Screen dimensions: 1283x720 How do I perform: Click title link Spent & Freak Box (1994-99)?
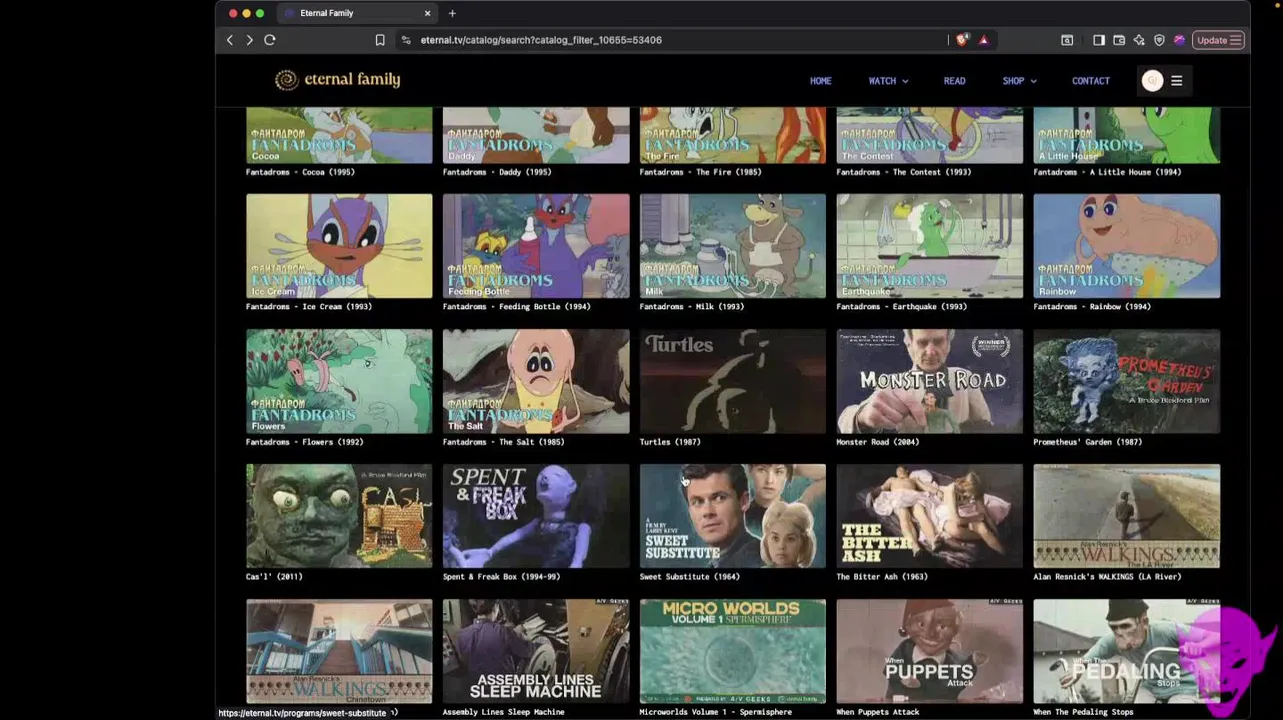502,577
